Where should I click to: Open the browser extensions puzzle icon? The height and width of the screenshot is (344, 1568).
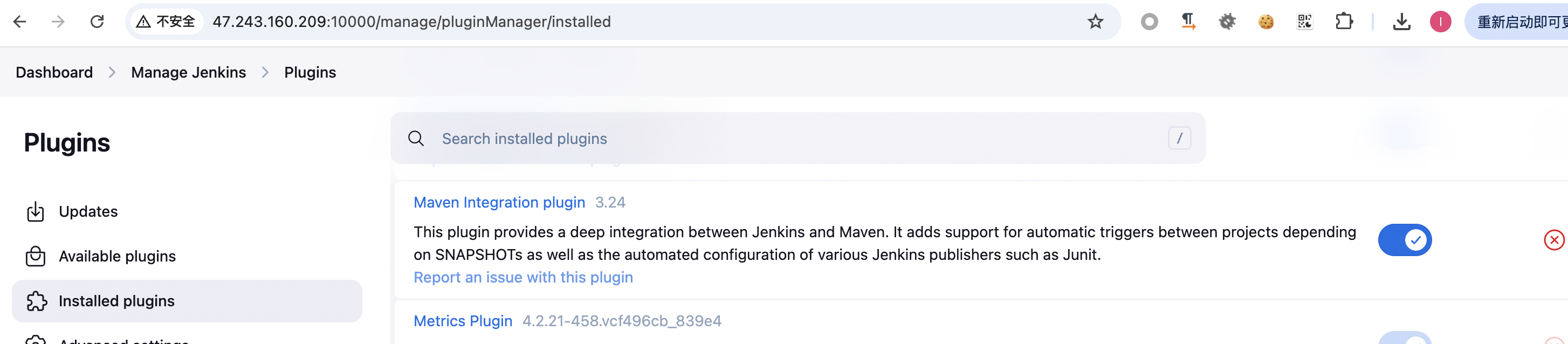tap(1345, 22)
